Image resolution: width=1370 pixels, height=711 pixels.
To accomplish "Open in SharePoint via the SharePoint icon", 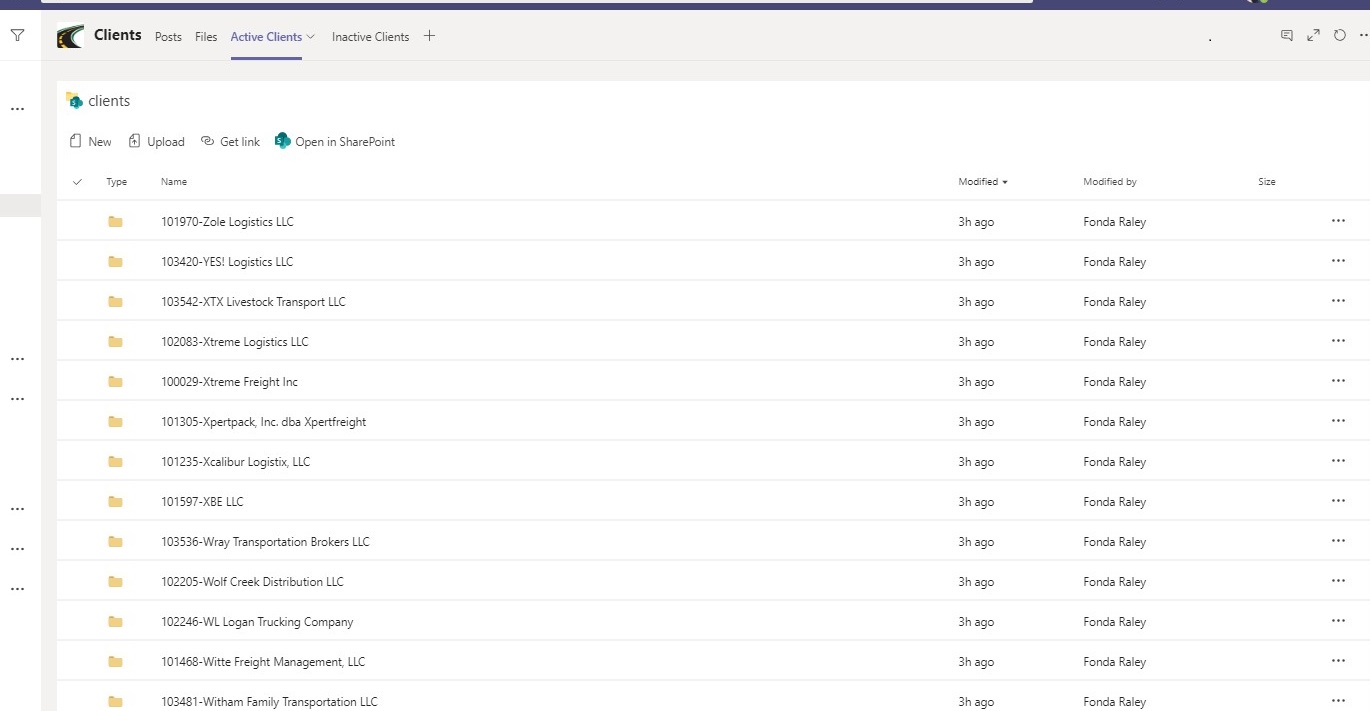I will click(x=283, y=140).
